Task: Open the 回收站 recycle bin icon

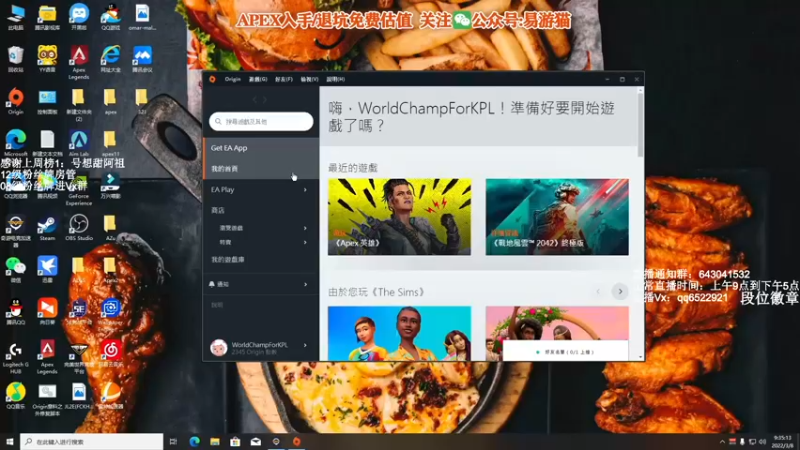Action: pyautogui.click(x=16, y=59)
